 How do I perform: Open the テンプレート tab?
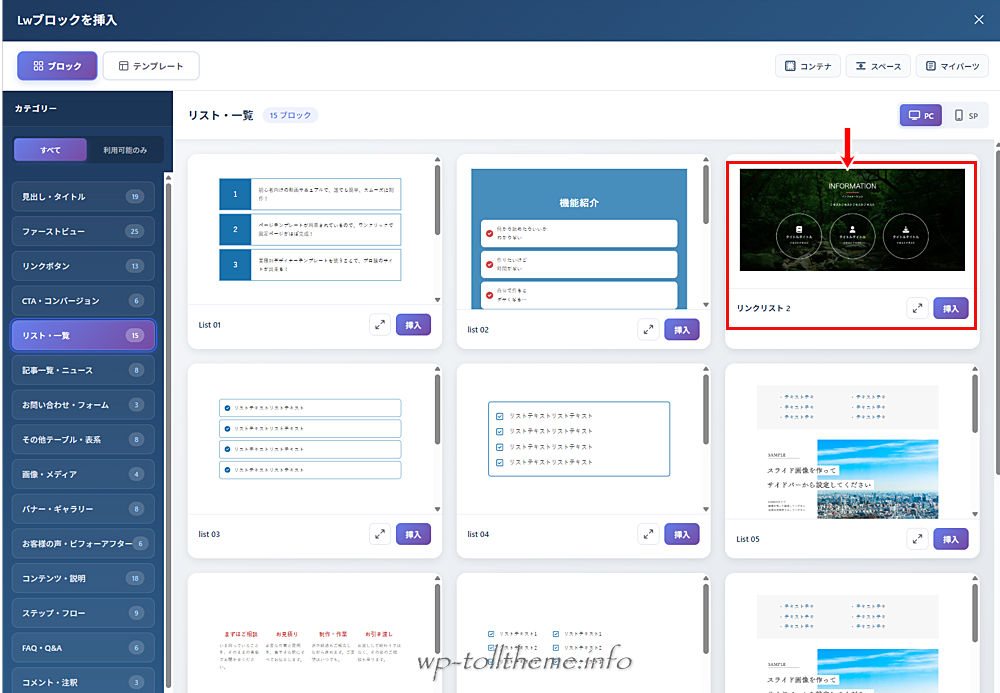pyautogui.click(x=151, y=66)
